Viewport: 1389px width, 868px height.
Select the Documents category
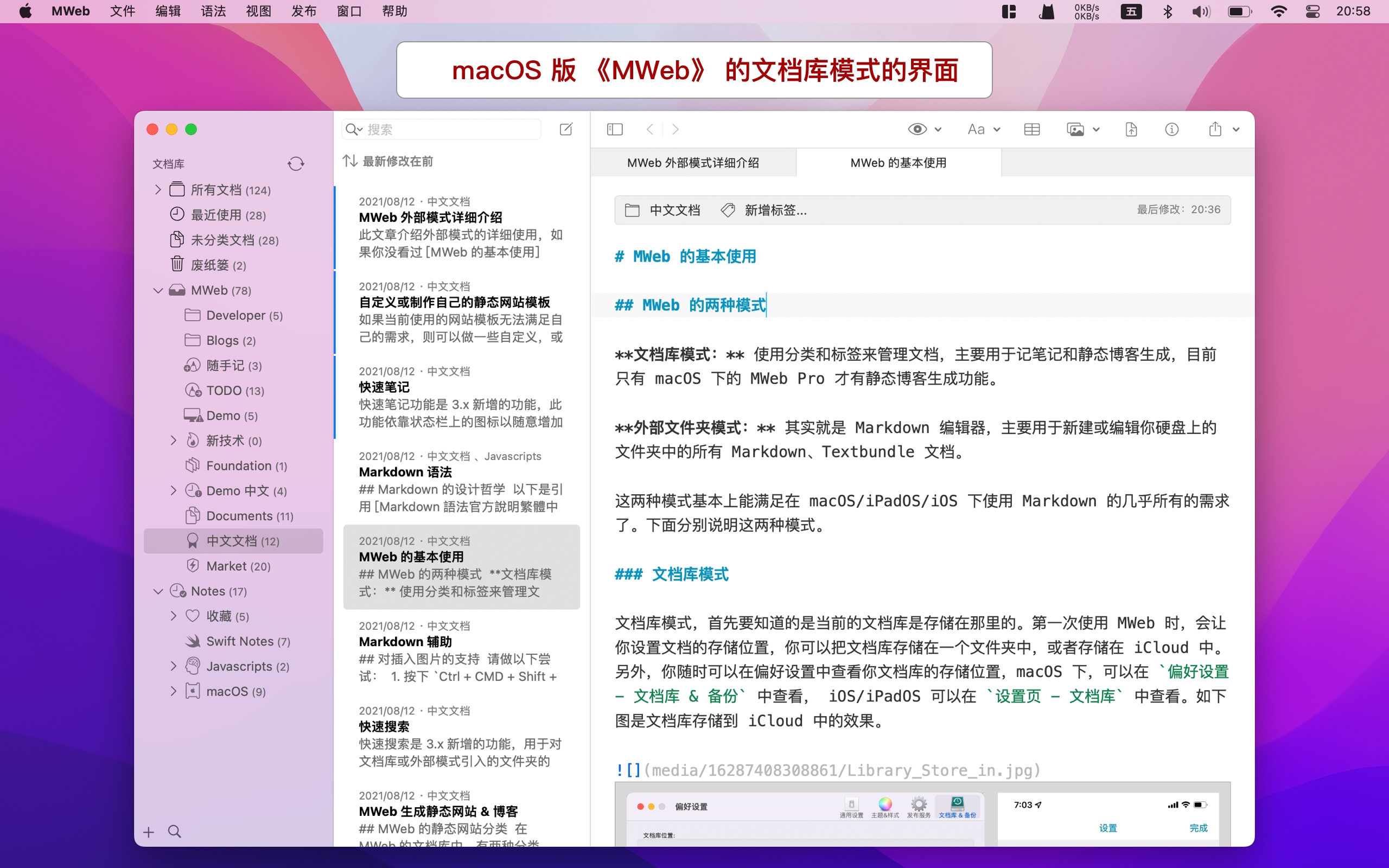233,515
